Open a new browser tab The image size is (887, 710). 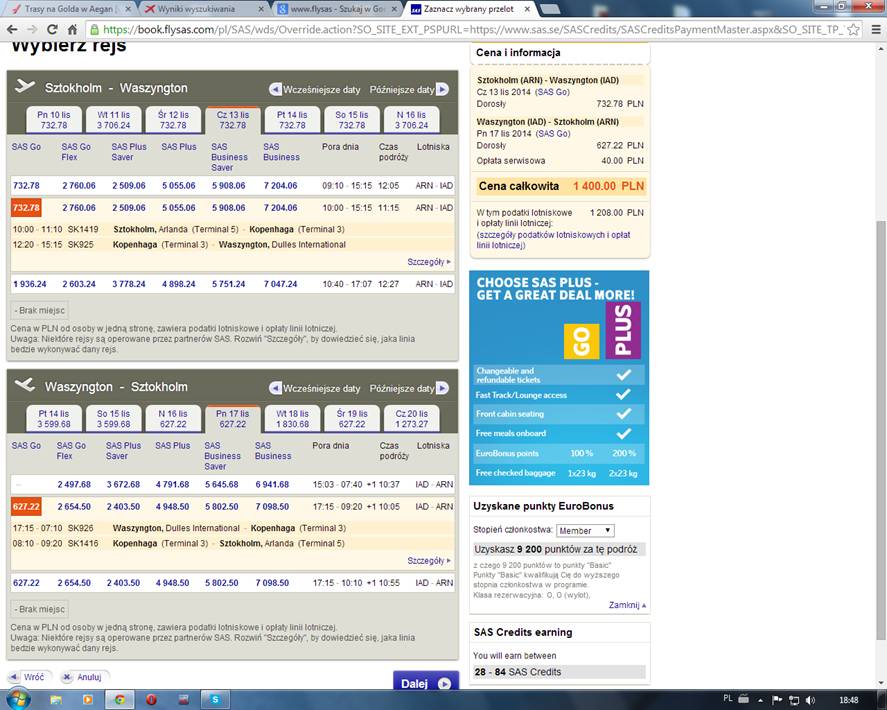[550, 9]
